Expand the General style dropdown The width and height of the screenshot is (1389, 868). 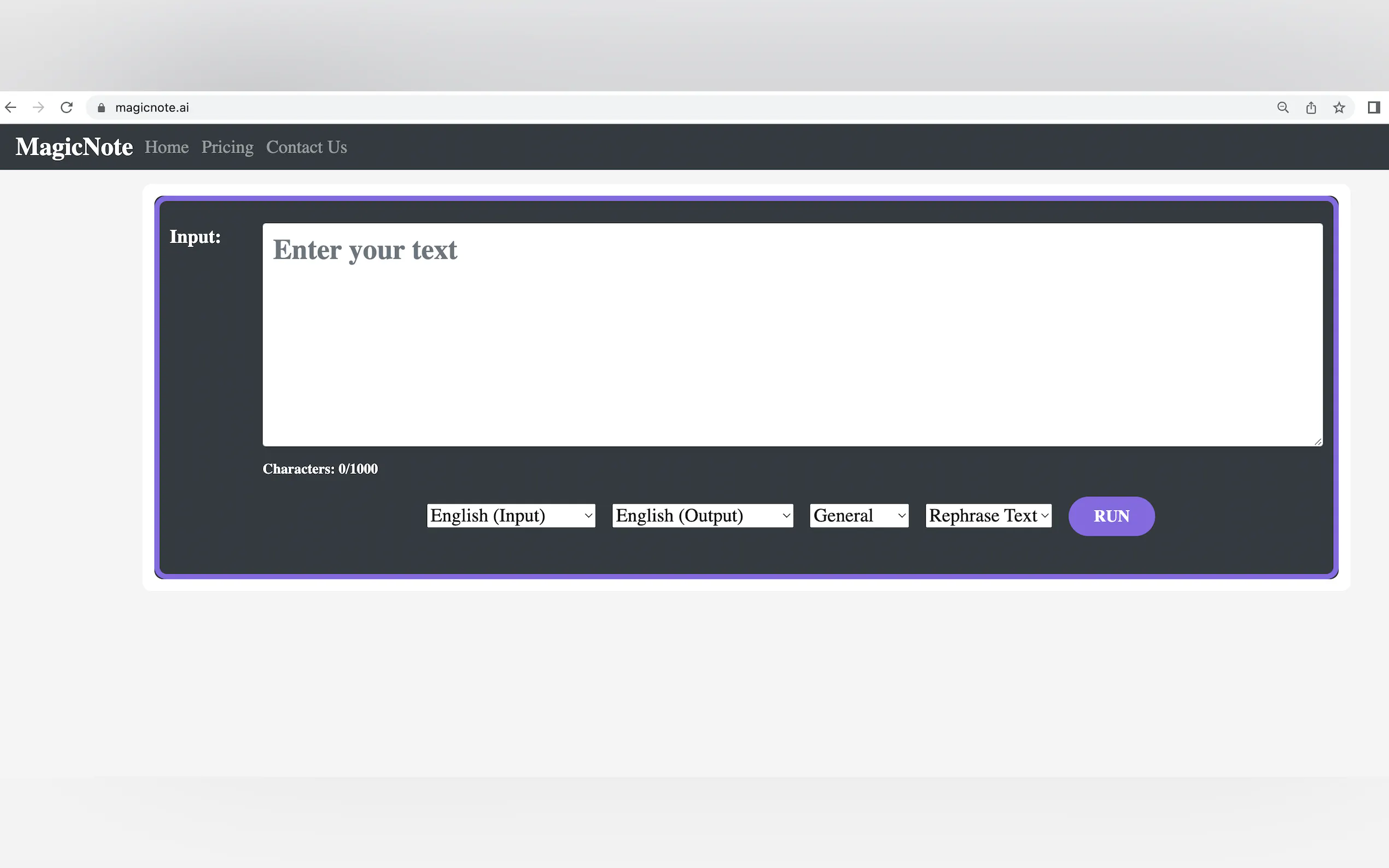859,515
